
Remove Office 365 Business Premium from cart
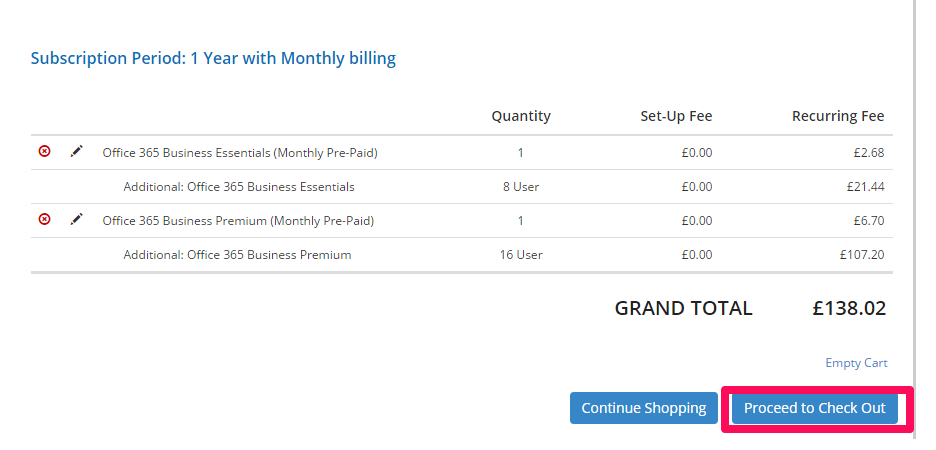click(44, 220)
